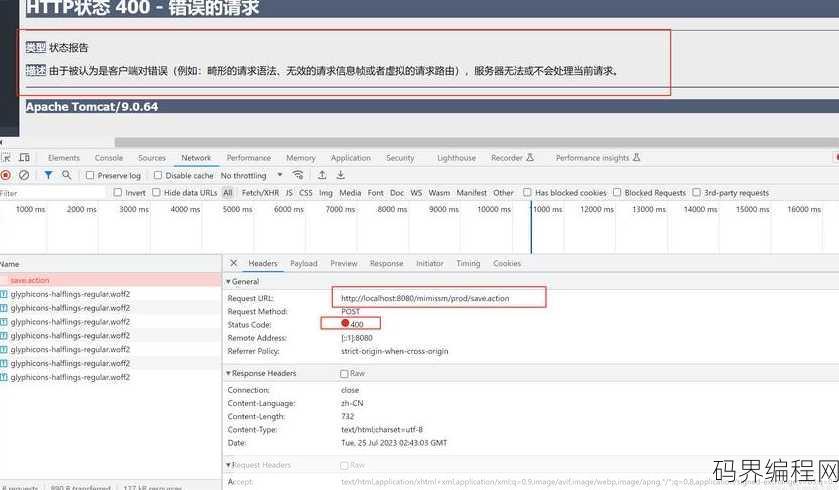This screenshot has width=839, height=490.
Task: Show the Cookies tab
Action: 507,263
